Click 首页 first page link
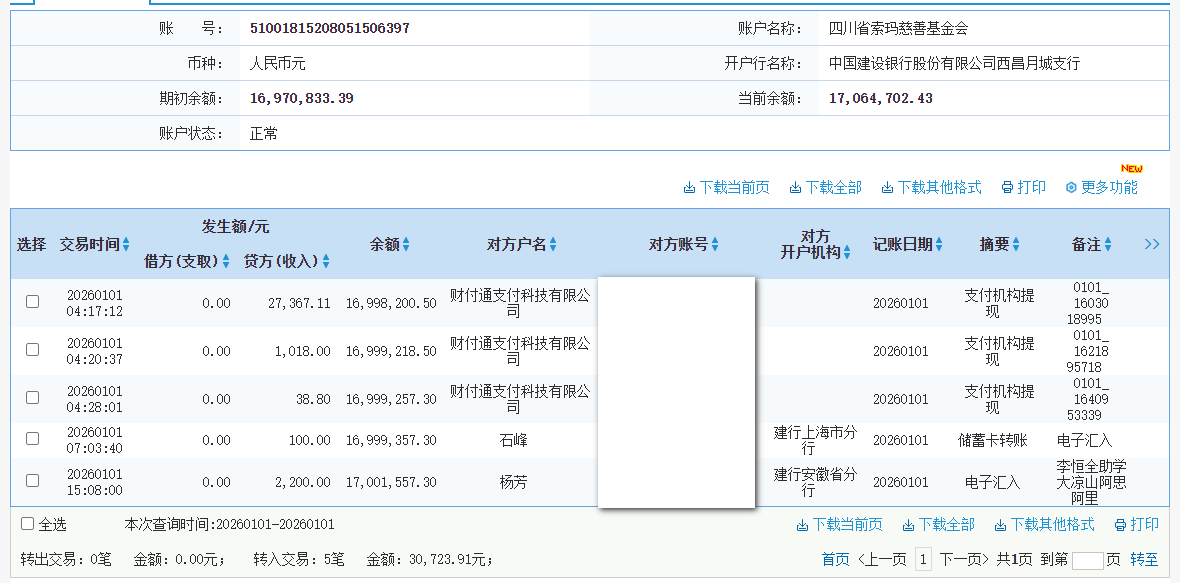The height and width of the screenshot is (583, 1180). (x=835, y=559)
